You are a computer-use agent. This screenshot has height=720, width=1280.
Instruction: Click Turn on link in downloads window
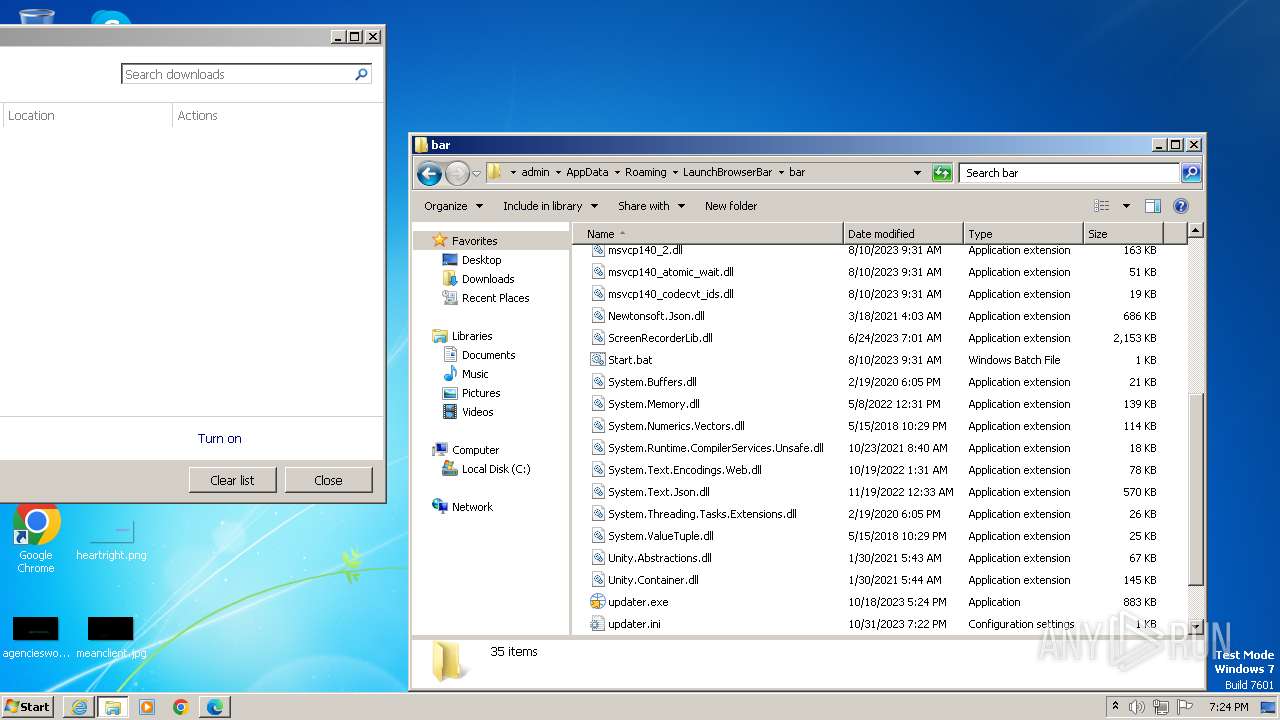point(219,439)
